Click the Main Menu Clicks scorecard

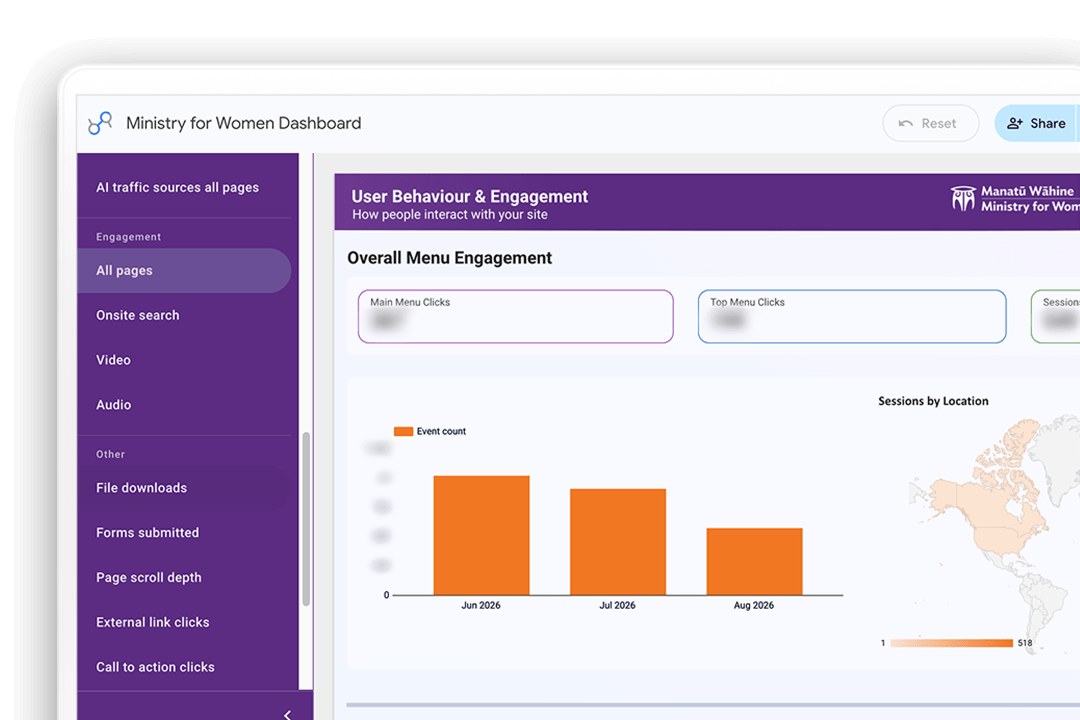pos(515,316)
